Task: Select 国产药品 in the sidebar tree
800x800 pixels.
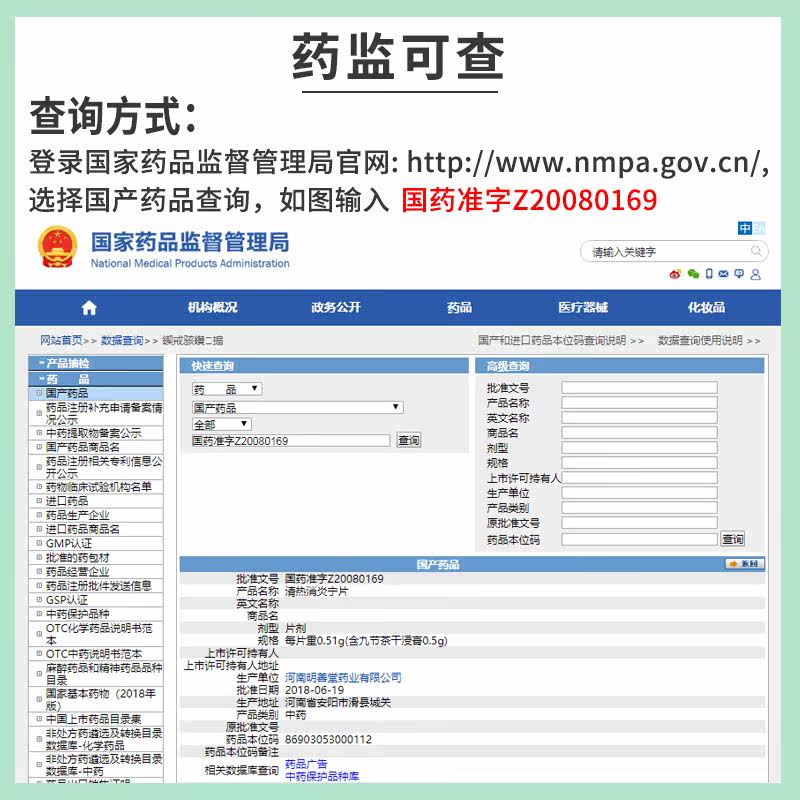Action: pos(96,393)
